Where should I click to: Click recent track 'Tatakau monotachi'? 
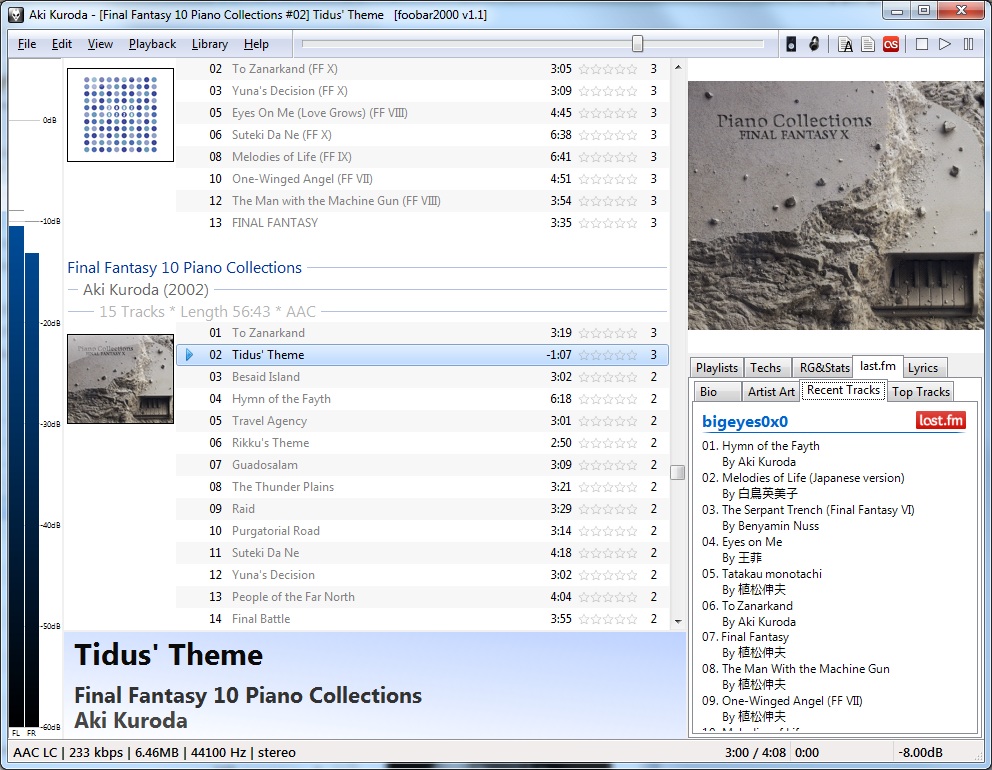772,574
